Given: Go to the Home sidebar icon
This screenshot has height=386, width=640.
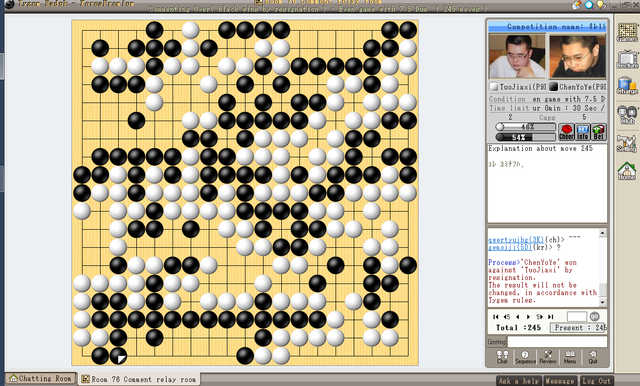Looking at the screenshot, I should coord(627,171).
